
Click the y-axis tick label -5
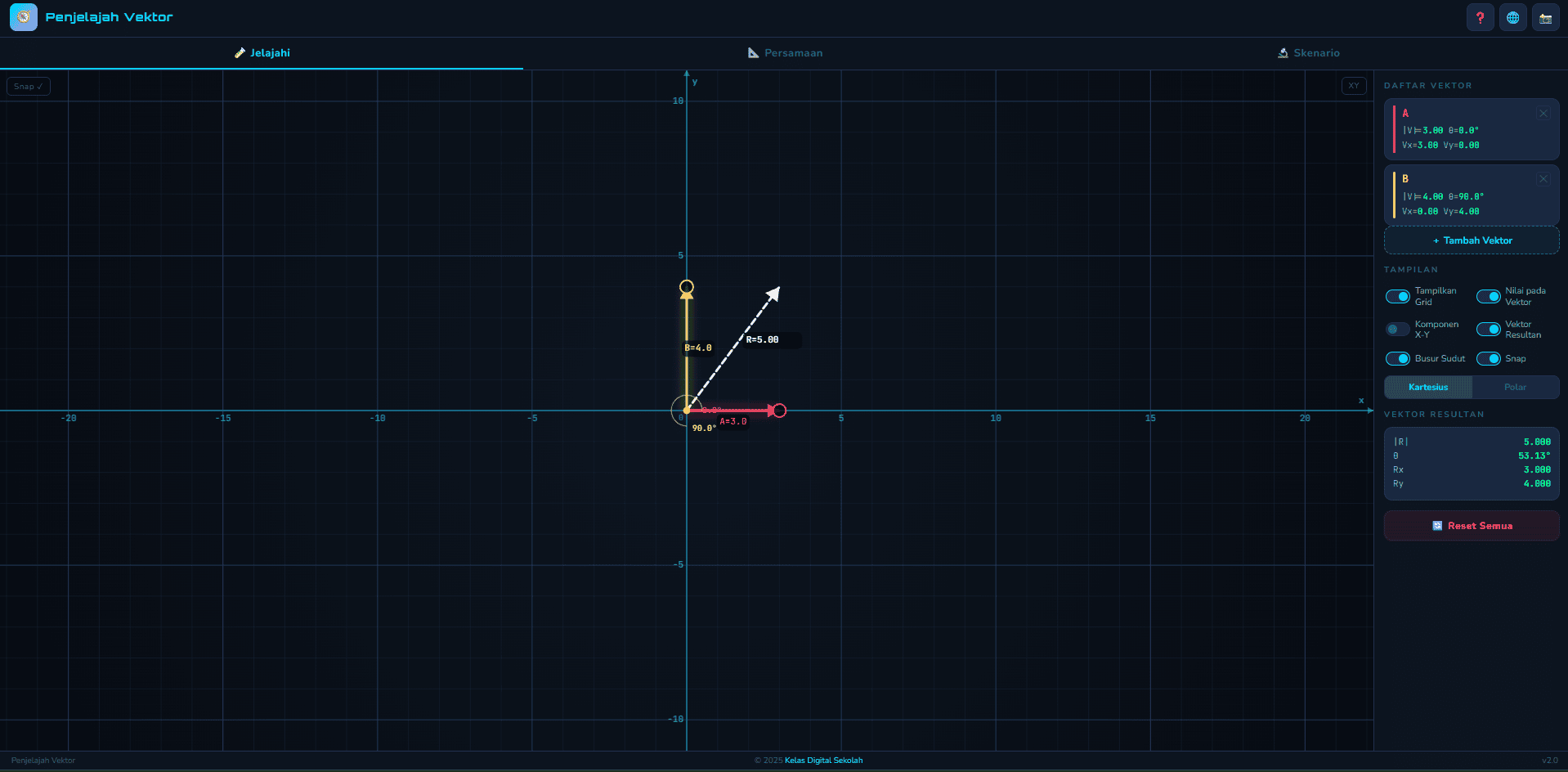678,564
